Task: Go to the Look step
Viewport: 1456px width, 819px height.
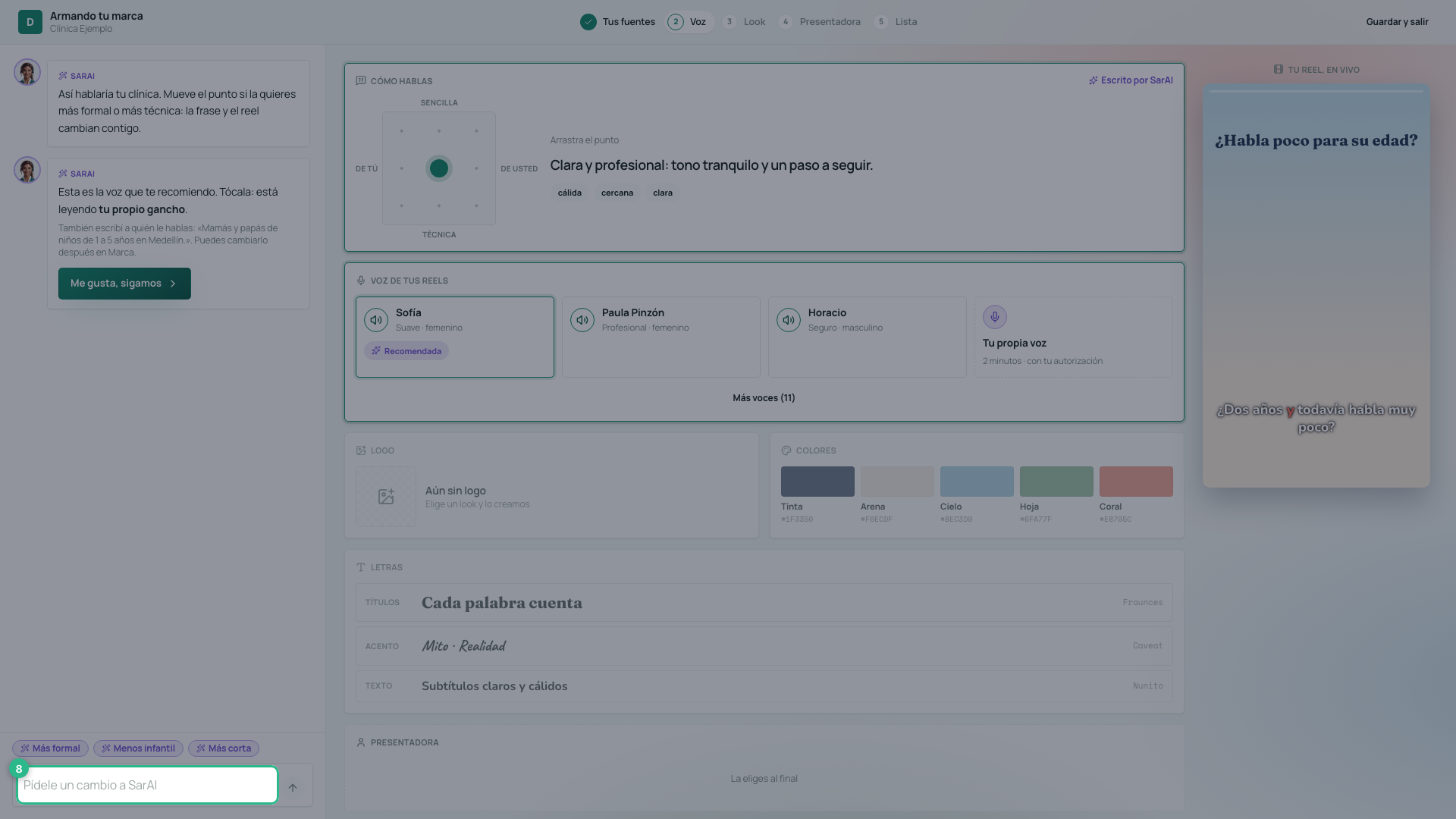Action: coord(744,22)
